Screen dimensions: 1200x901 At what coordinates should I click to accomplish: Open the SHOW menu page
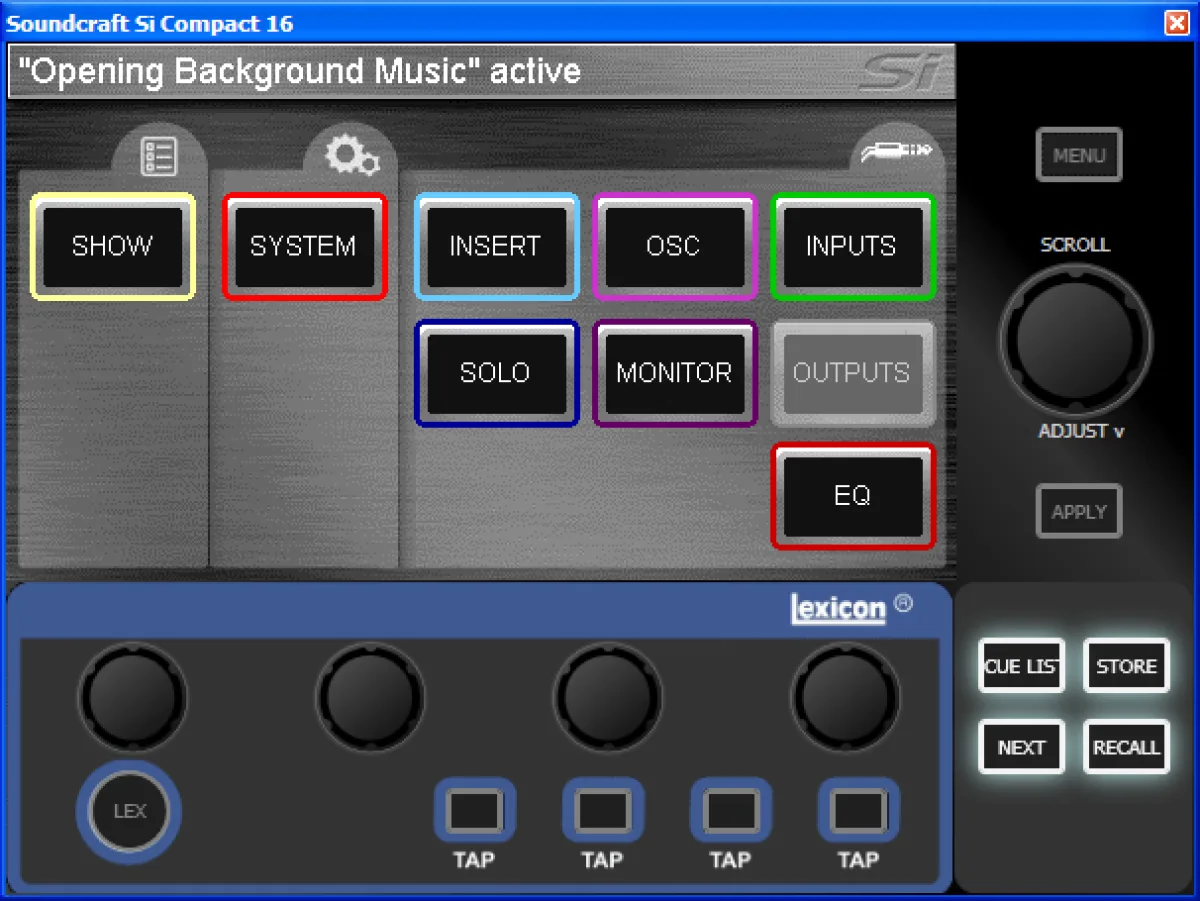pyautogui.click(x=112, y=246)
